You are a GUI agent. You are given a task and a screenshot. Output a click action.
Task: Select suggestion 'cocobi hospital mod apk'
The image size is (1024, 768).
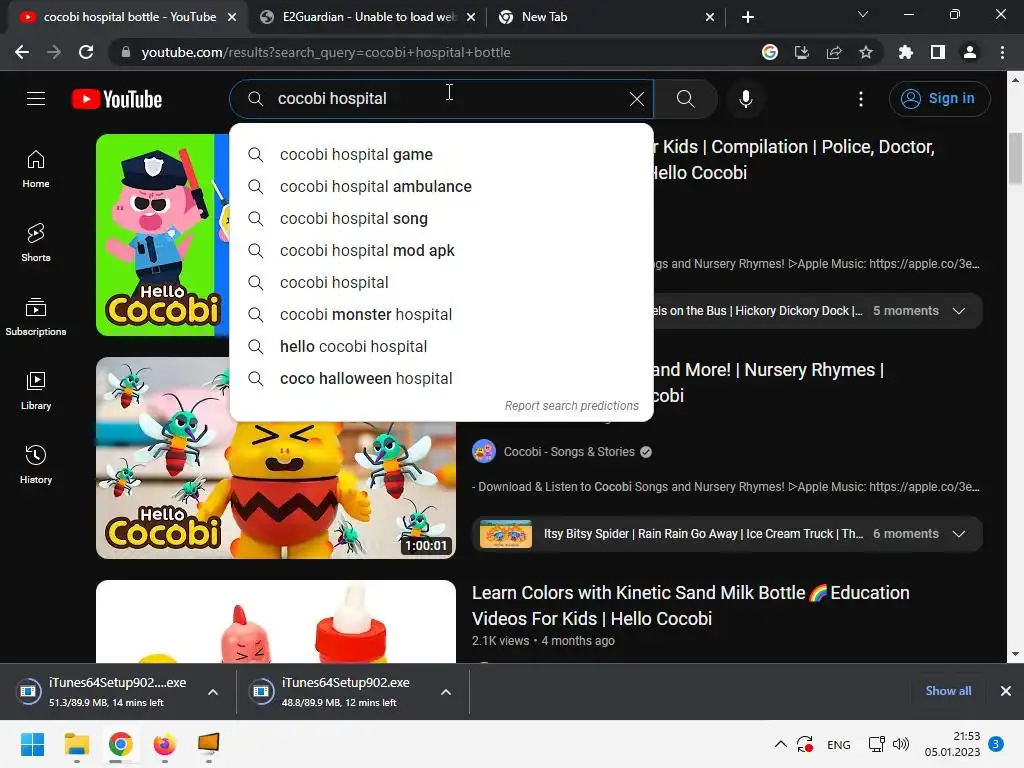pos(441,251)
